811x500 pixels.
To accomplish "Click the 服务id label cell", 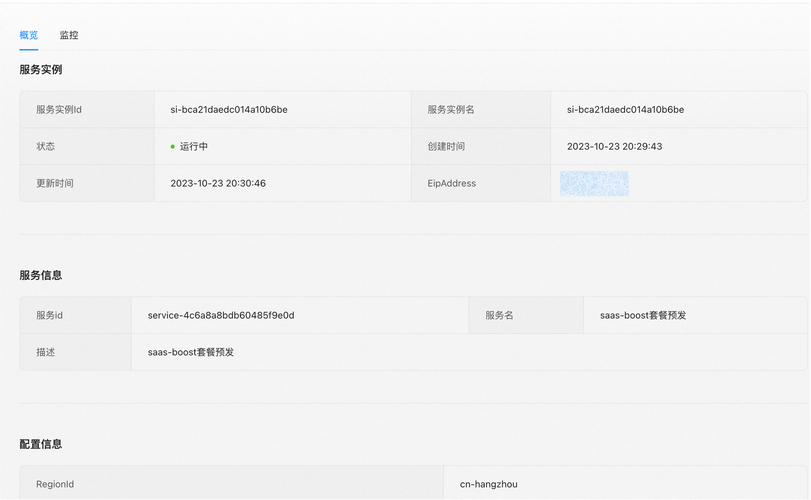I will pos(76,315).
